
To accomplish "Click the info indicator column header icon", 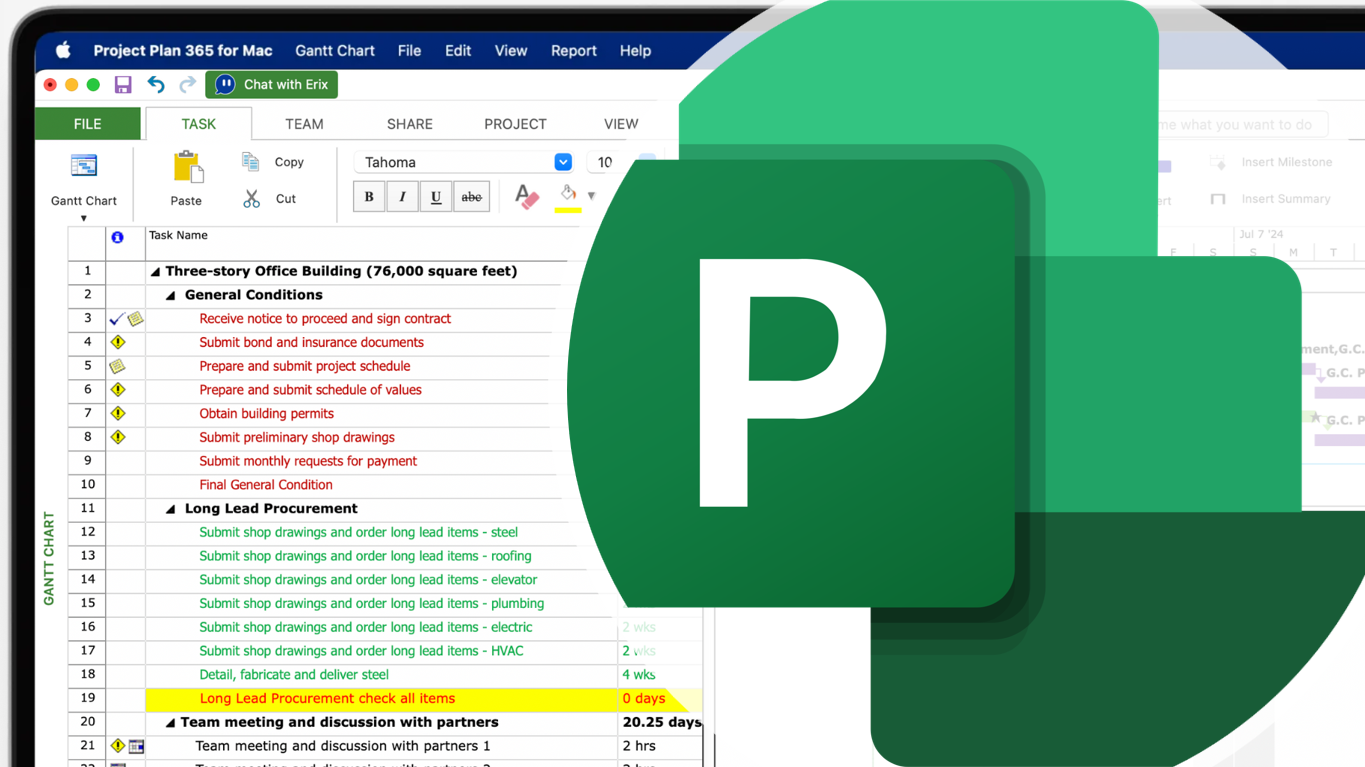I will pos(117,238).
